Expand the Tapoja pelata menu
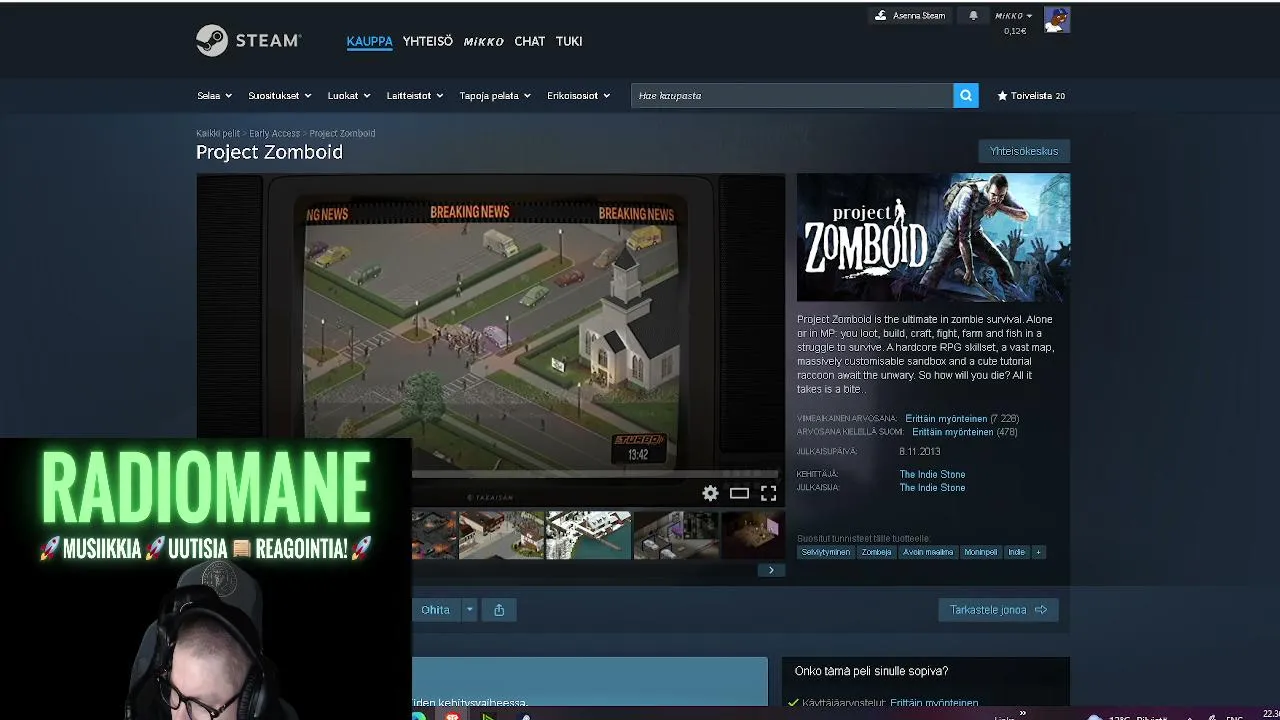 [495, 96]
